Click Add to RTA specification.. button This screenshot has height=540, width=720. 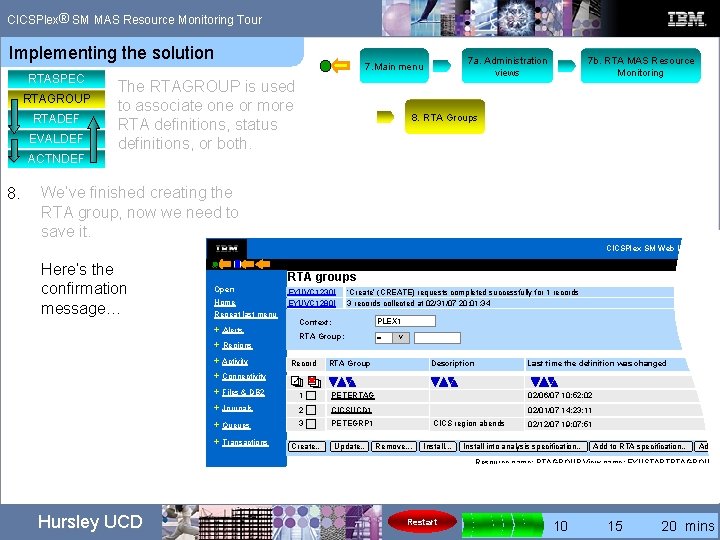[x=641, y=446]
